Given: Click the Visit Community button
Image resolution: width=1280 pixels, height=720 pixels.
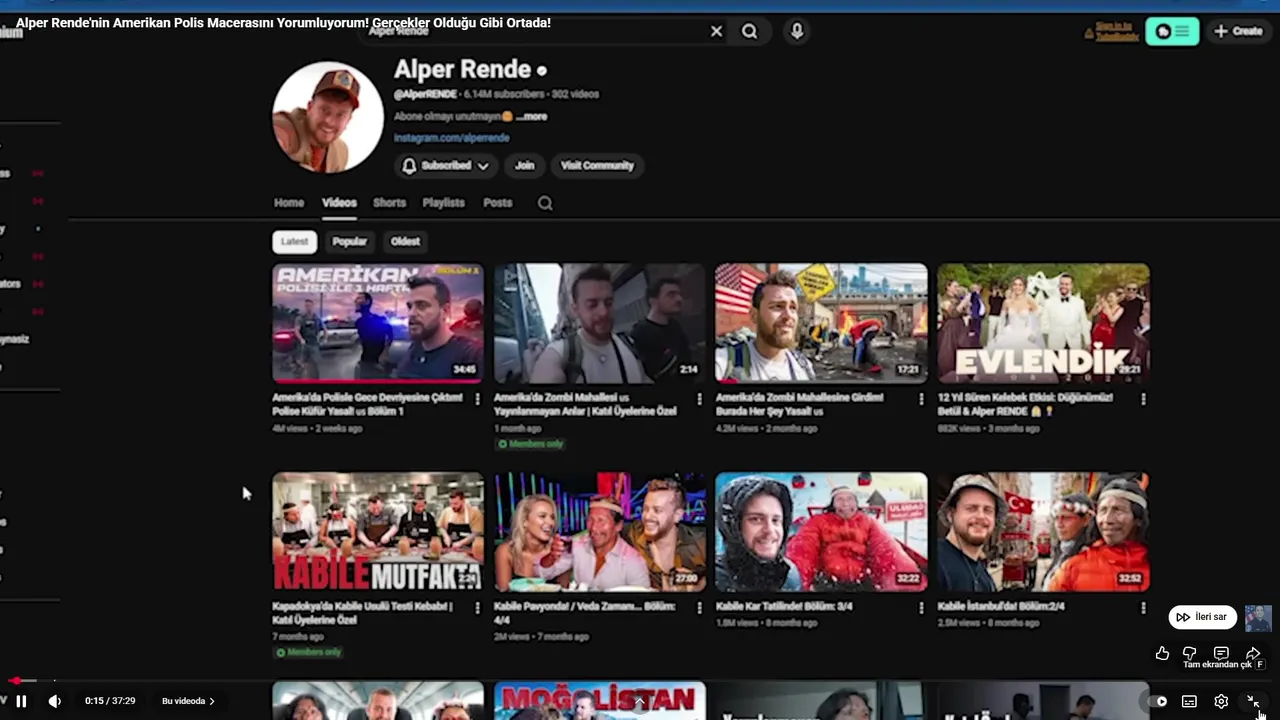Looking at the screenshot, I should coord(597,166).
